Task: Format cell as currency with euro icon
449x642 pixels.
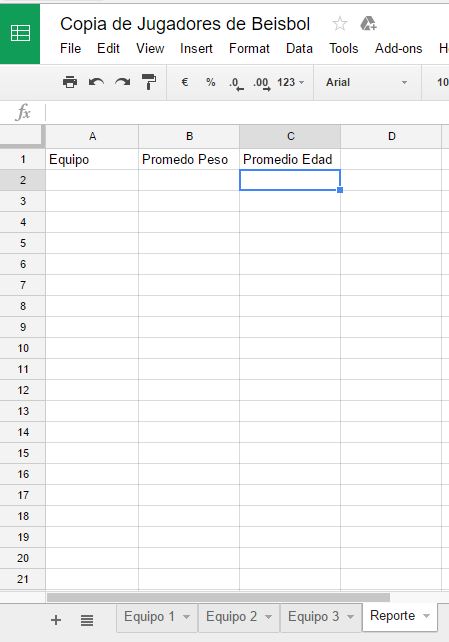Action: coord(185,82)
